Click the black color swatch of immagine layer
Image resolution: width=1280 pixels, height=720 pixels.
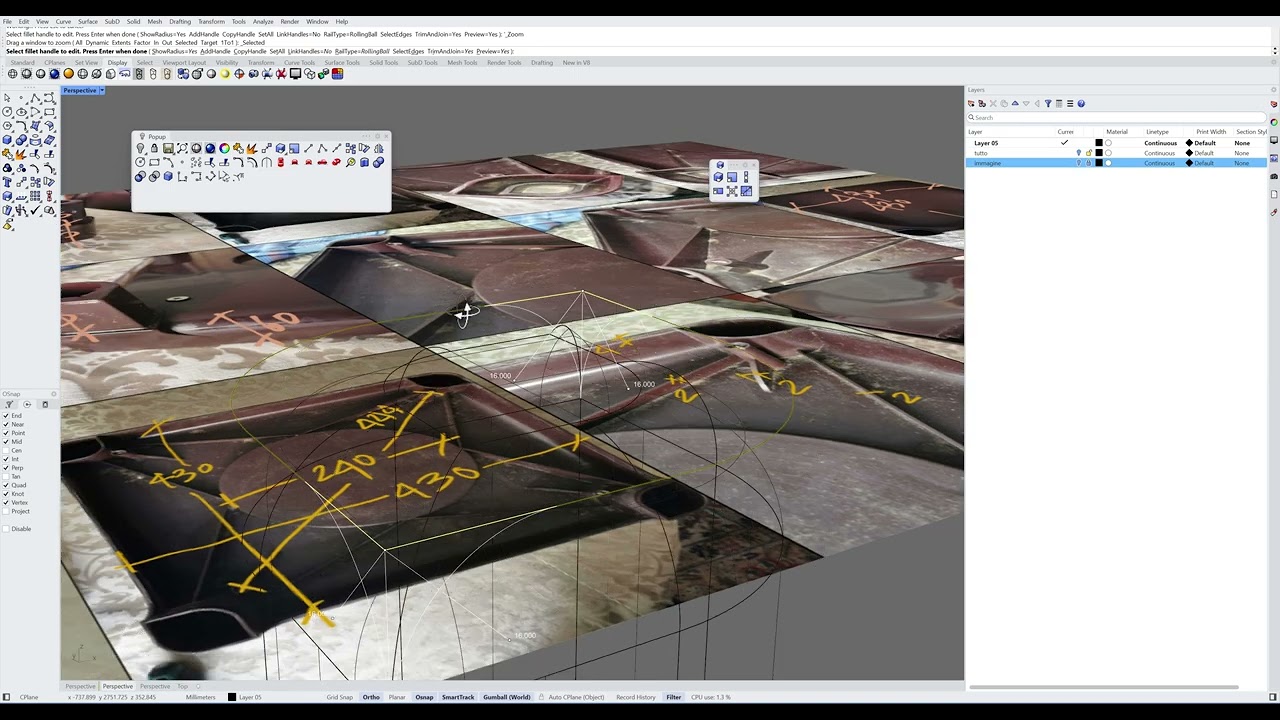pos(1098,163)
